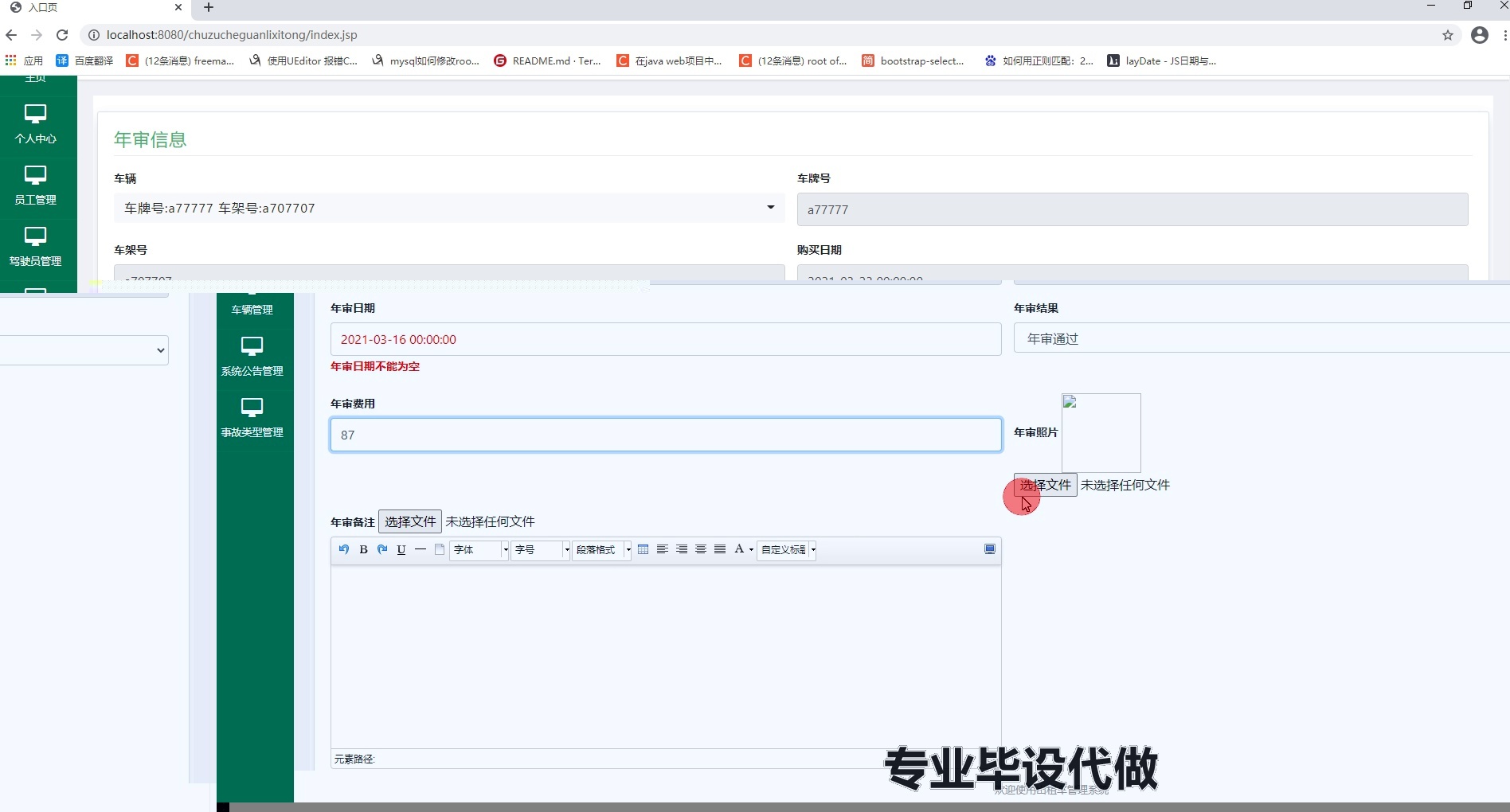Open the 字号 font size dropdown
Screen dimensions: 1510x812
point(541,549)
